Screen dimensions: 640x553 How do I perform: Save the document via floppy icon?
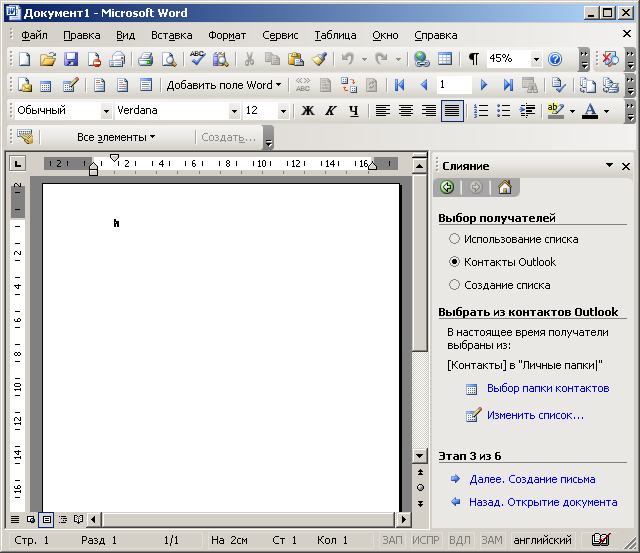pos(71,60)
